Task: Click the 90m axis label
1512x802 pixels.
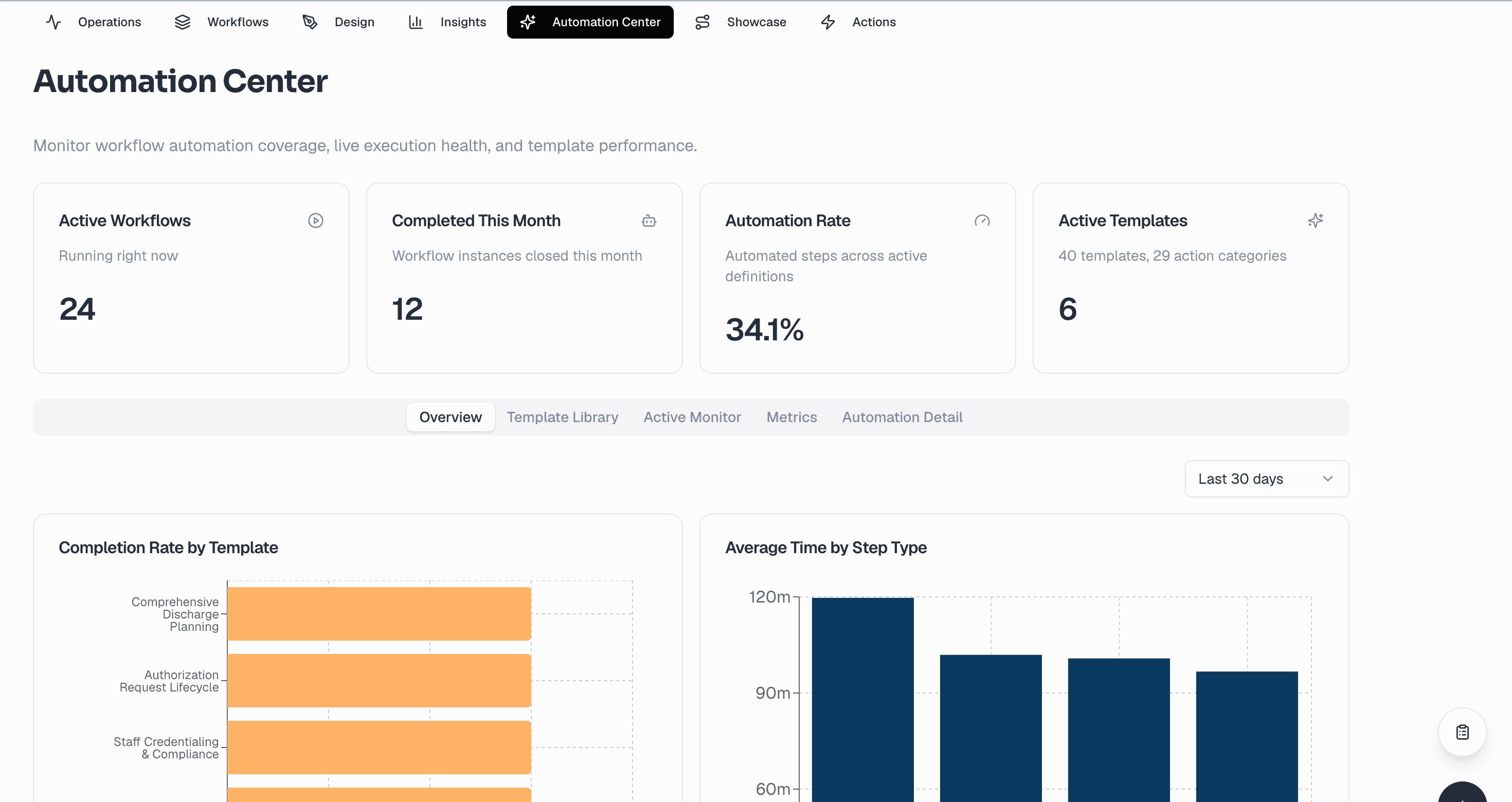Action: click(772, 693)
